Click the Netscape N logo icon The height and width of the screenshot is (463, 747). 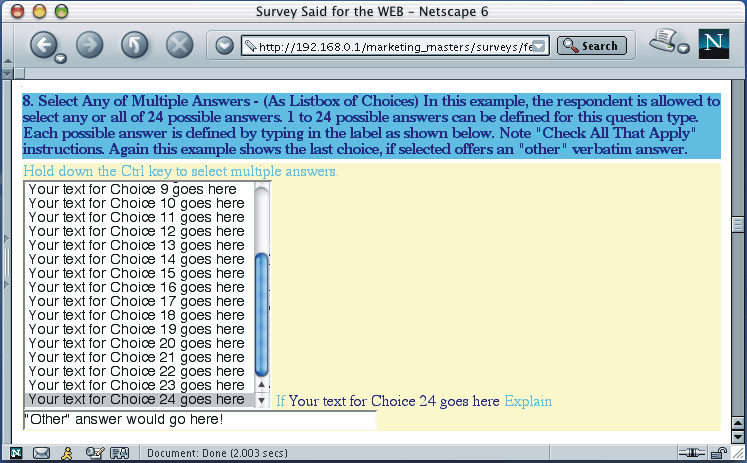tap(714, 44)
